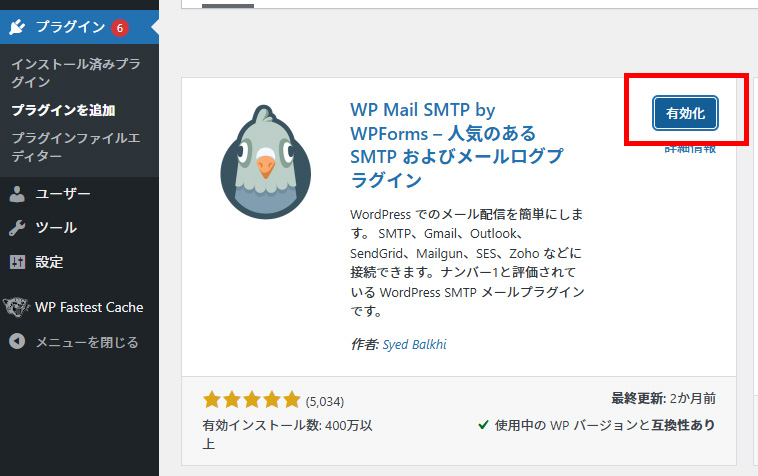Screen dimensions: 758x476
Task: Click the Tools wrench icon
Action: pyautogui.click(x=17, y=228)
